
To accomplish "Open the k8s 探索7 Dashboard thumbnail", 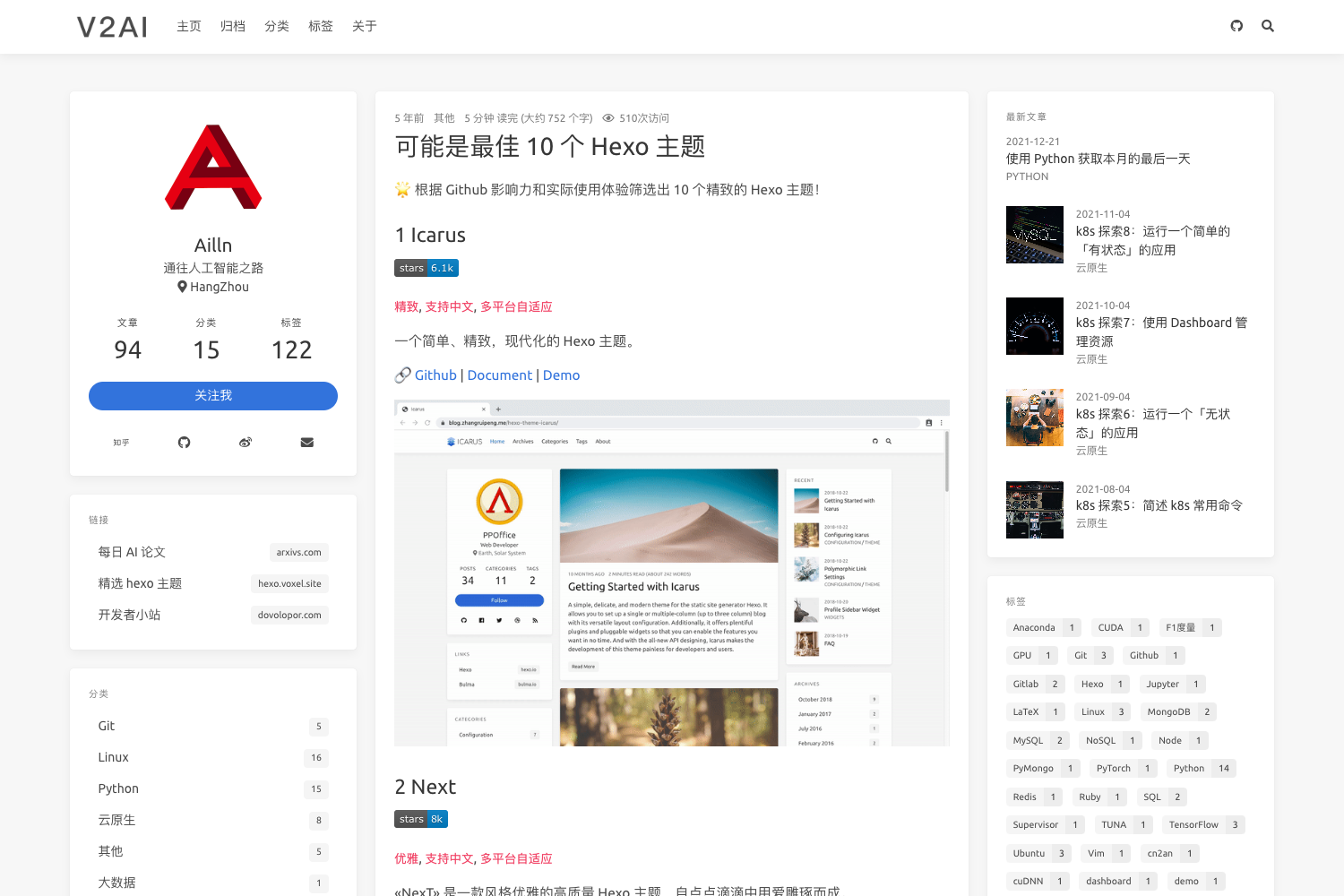I will click(1035, 326).
